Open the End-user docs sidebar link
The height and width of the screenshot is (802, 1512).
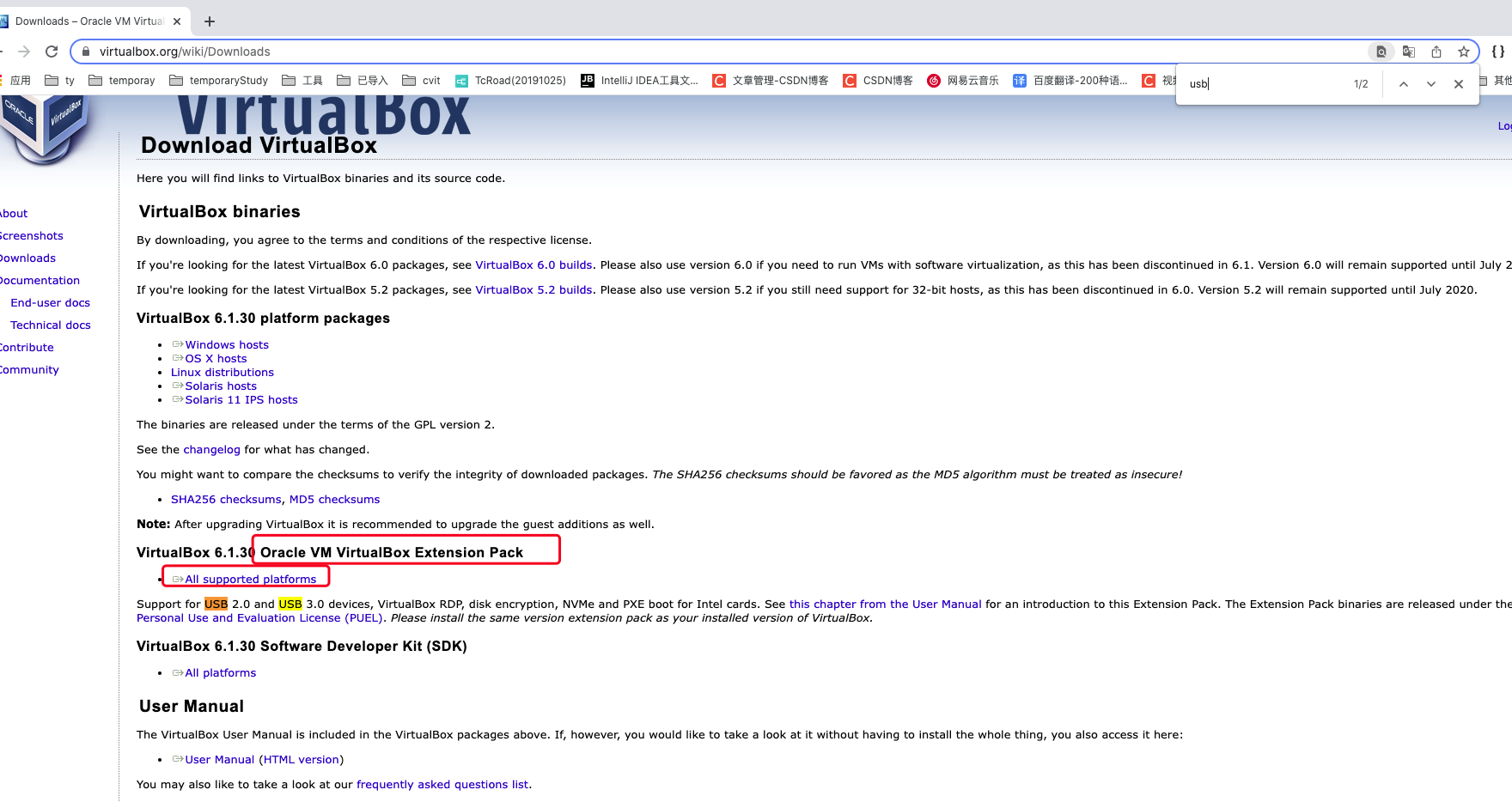click(x=50, y=303)
